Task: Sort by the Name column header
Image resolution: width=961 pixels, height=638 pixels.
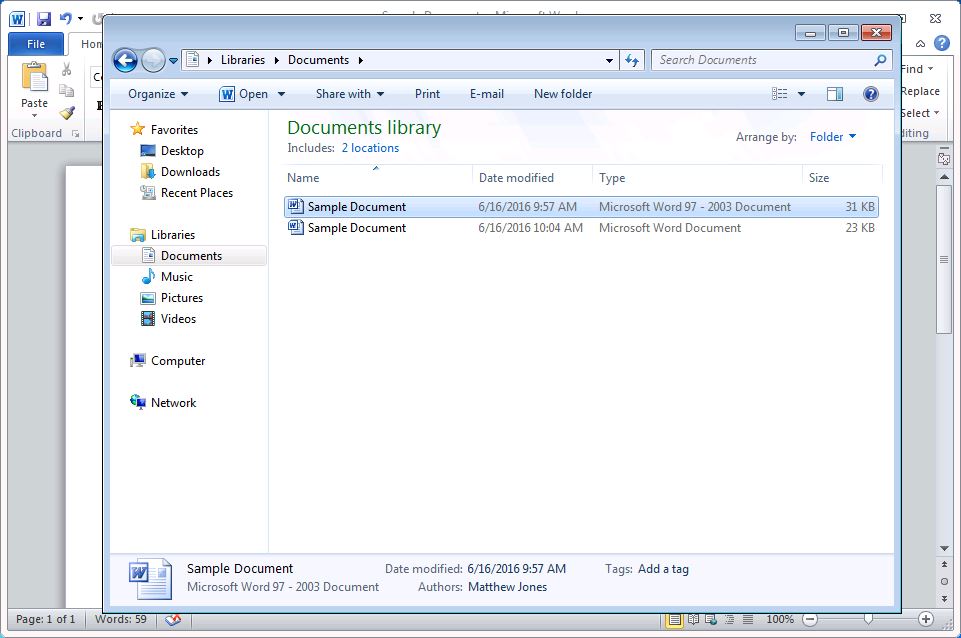Action: tap(378, 178)
